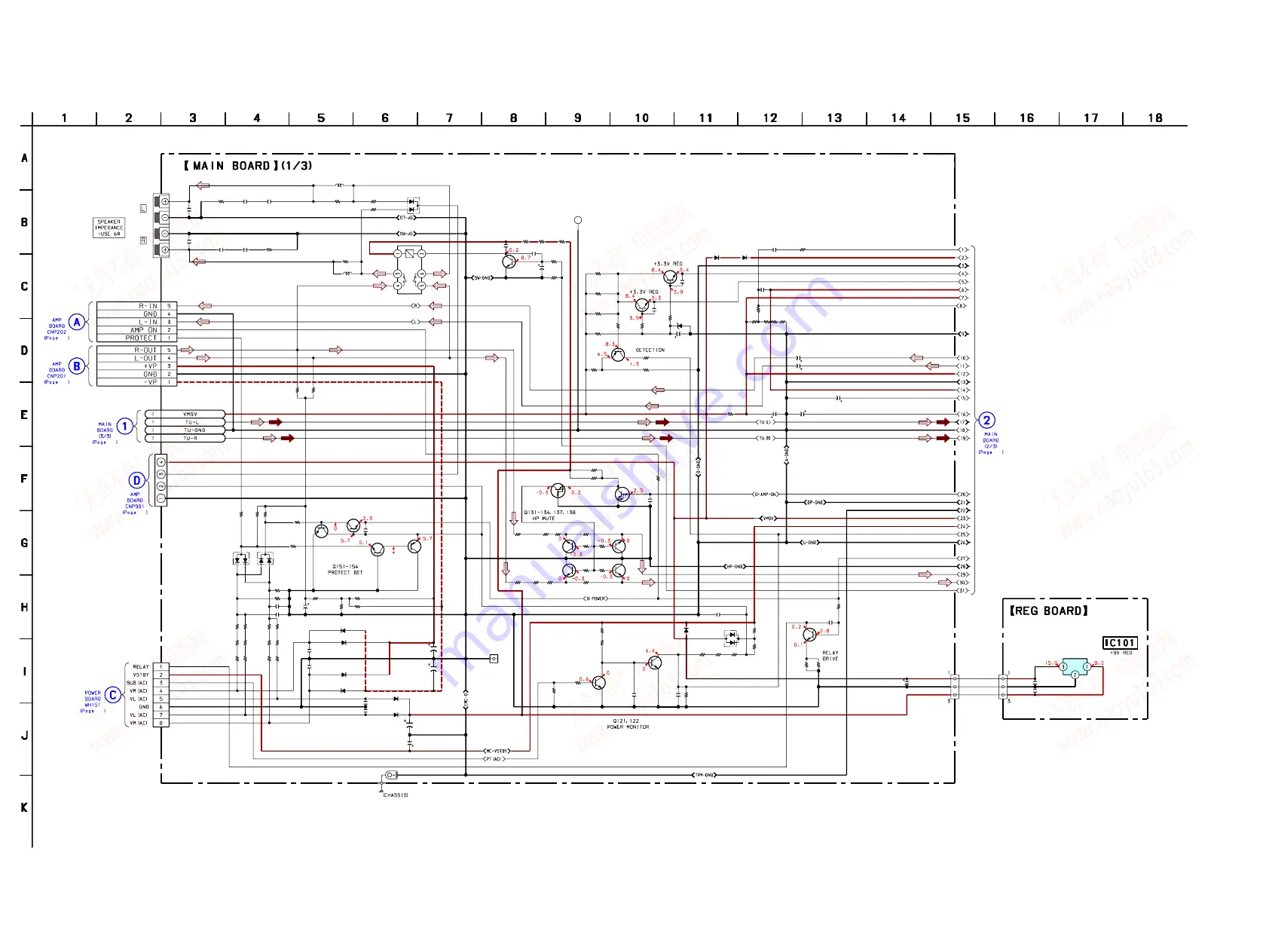1266x952 pixels.
Task: Select the L-IN pin row
Action: pyautogui.click(x=136, y=322)
